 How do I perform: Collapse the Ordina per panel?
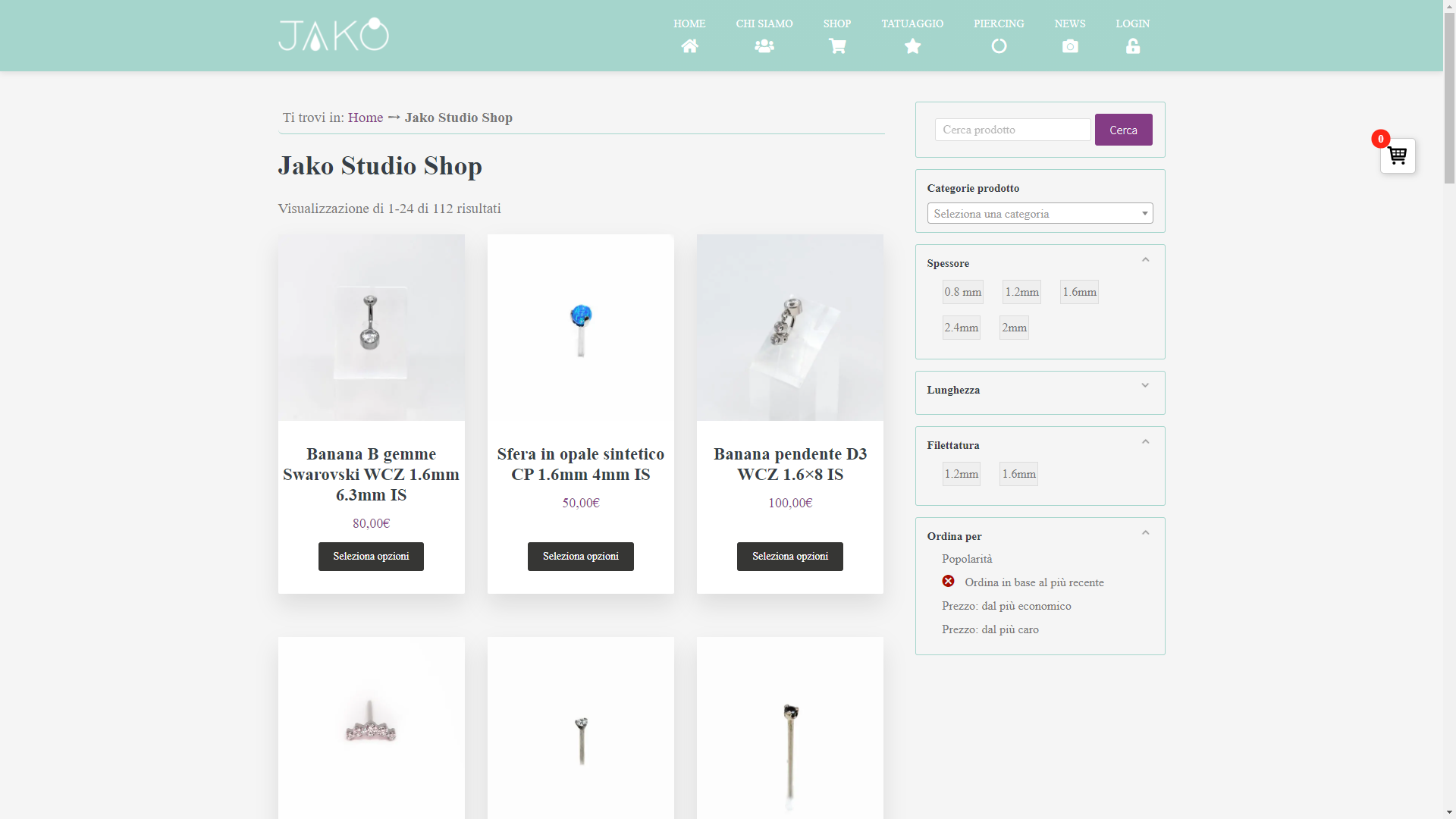[1145, 532]
